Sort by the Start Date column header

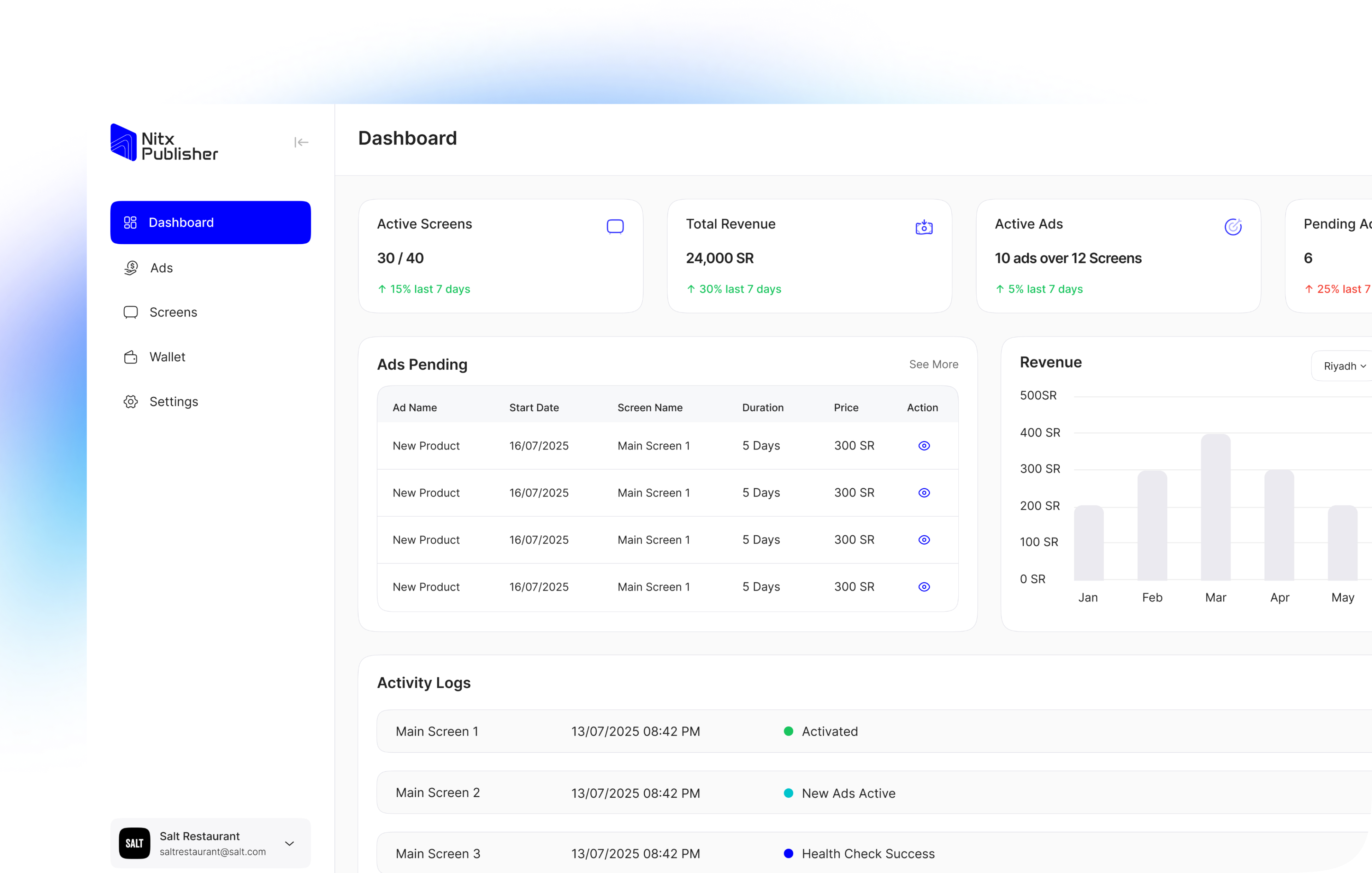(x=533, y=408)
